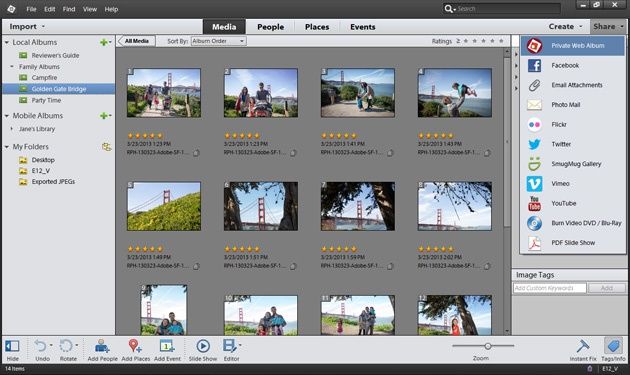The height and width of the screenshot is (375, 630).
Task: Select the Campfire album
Action: pos(44,78)
